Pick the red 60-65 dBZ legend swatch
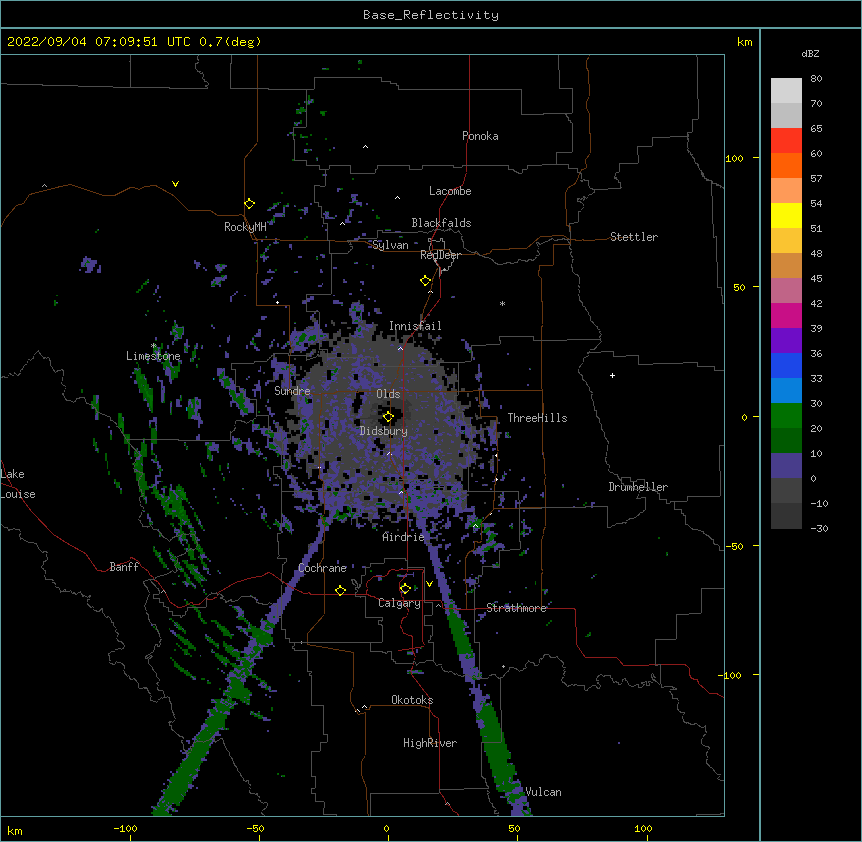862x842 pixels. click(786, 140)
